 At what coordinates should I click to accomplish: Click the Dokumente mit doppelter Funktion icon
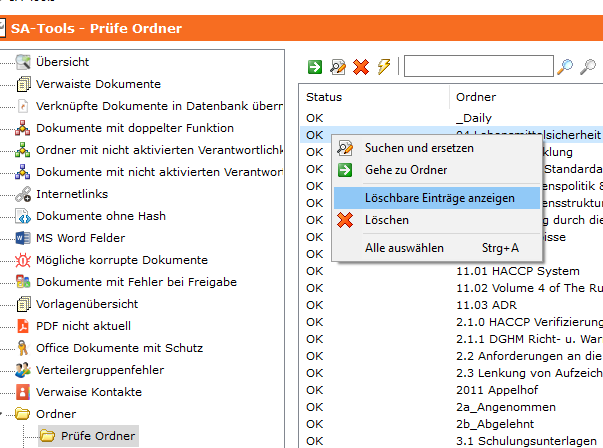[23, 128]
